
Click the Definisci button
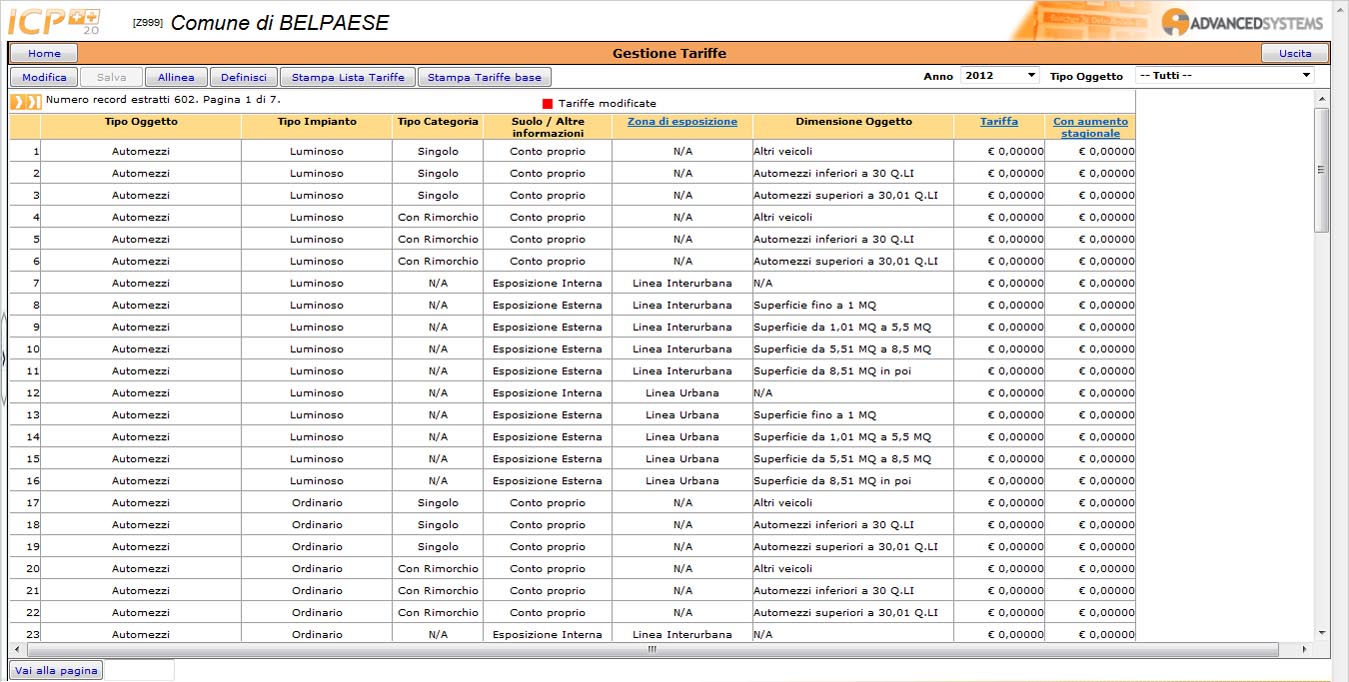point(244,77)
